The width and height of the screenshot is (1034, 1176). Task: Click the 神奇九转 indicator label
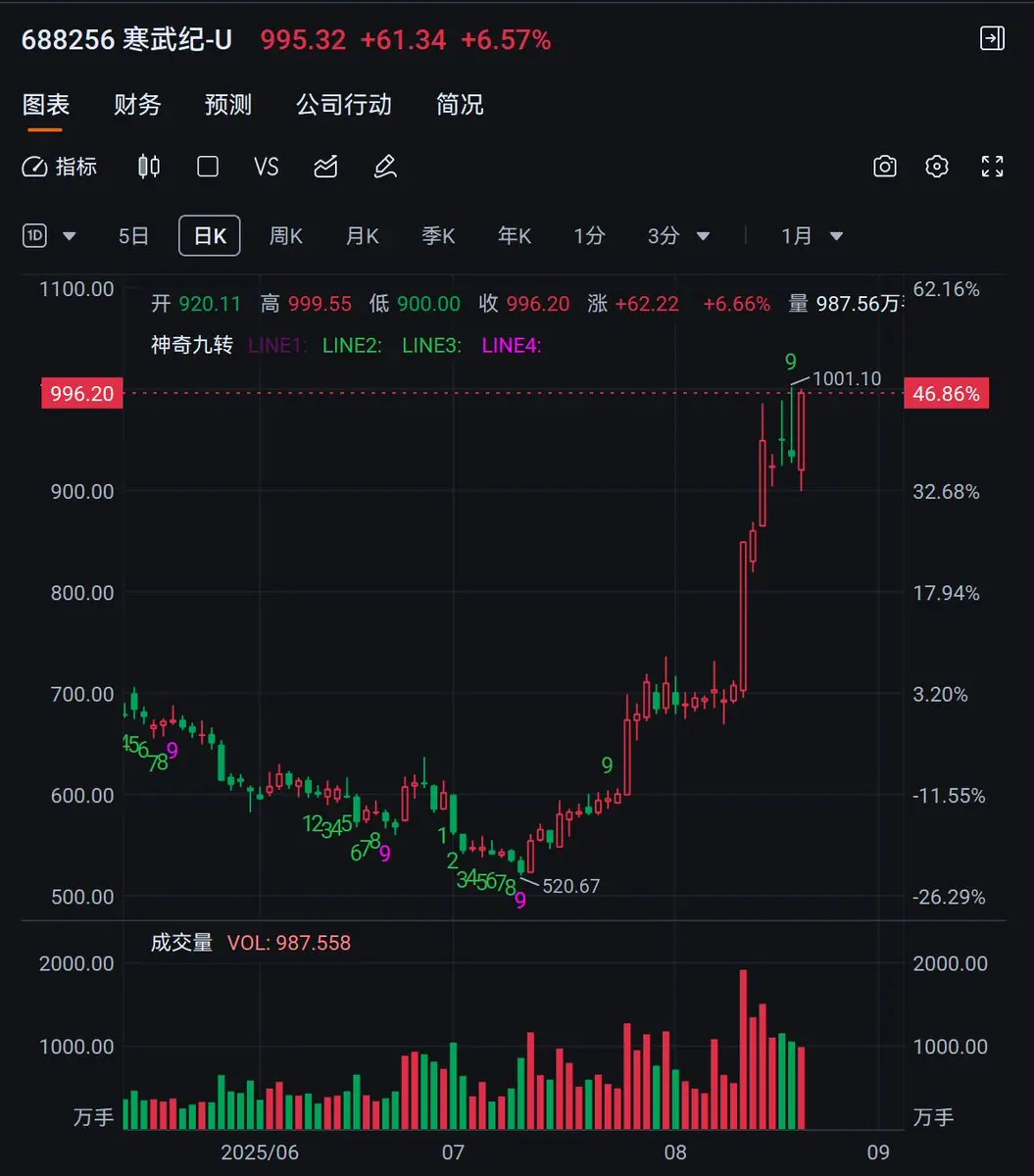(191, 345)
